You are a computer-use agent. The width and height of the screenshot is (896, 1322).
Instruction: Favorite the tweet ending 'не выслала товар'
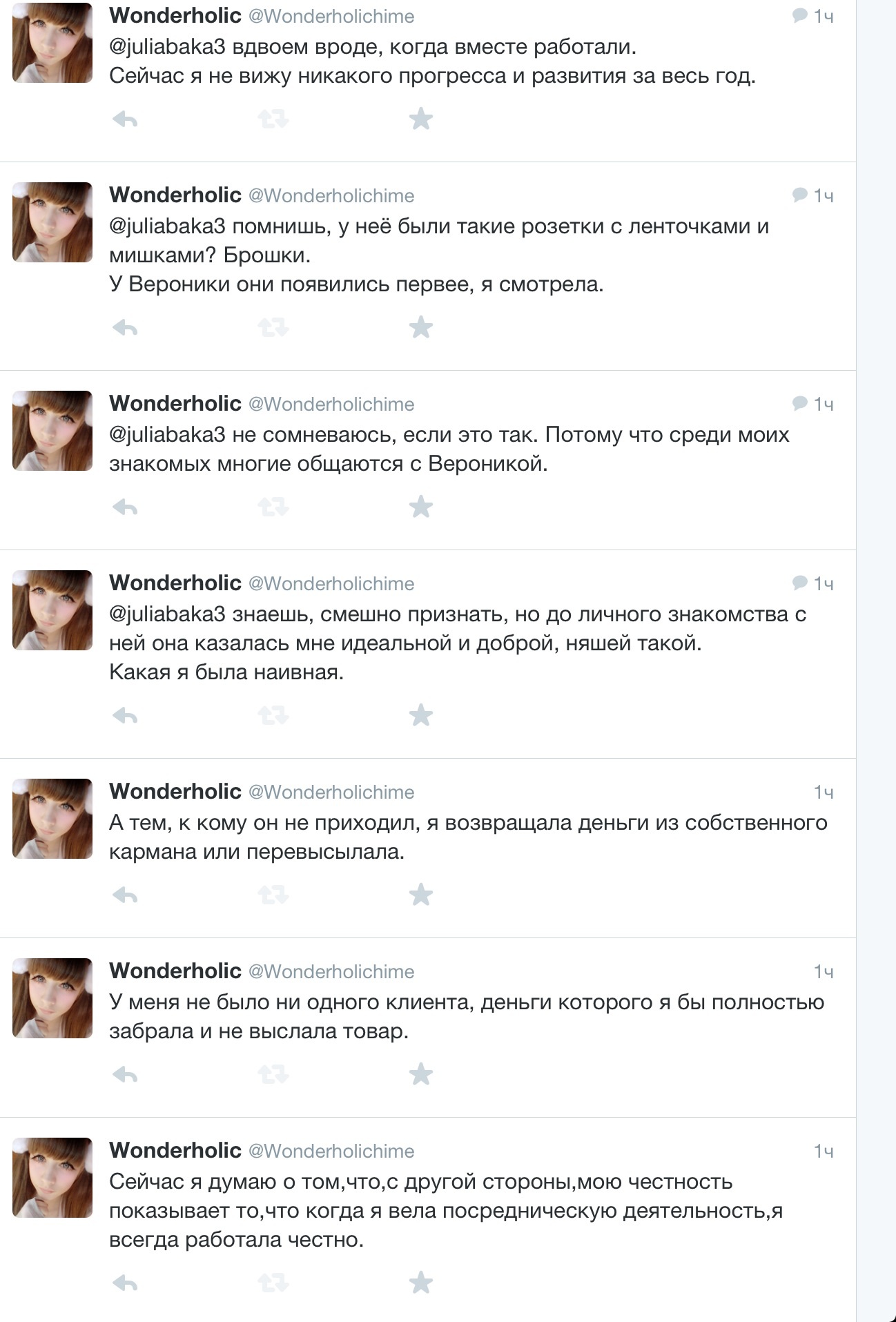420,1074
